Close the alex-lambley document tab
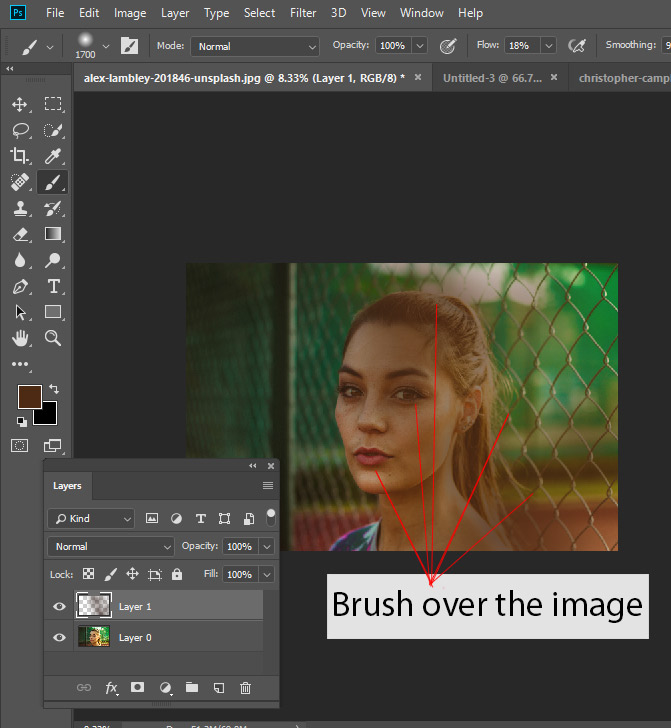Screen dimensions: 671x728 (418, 77)
